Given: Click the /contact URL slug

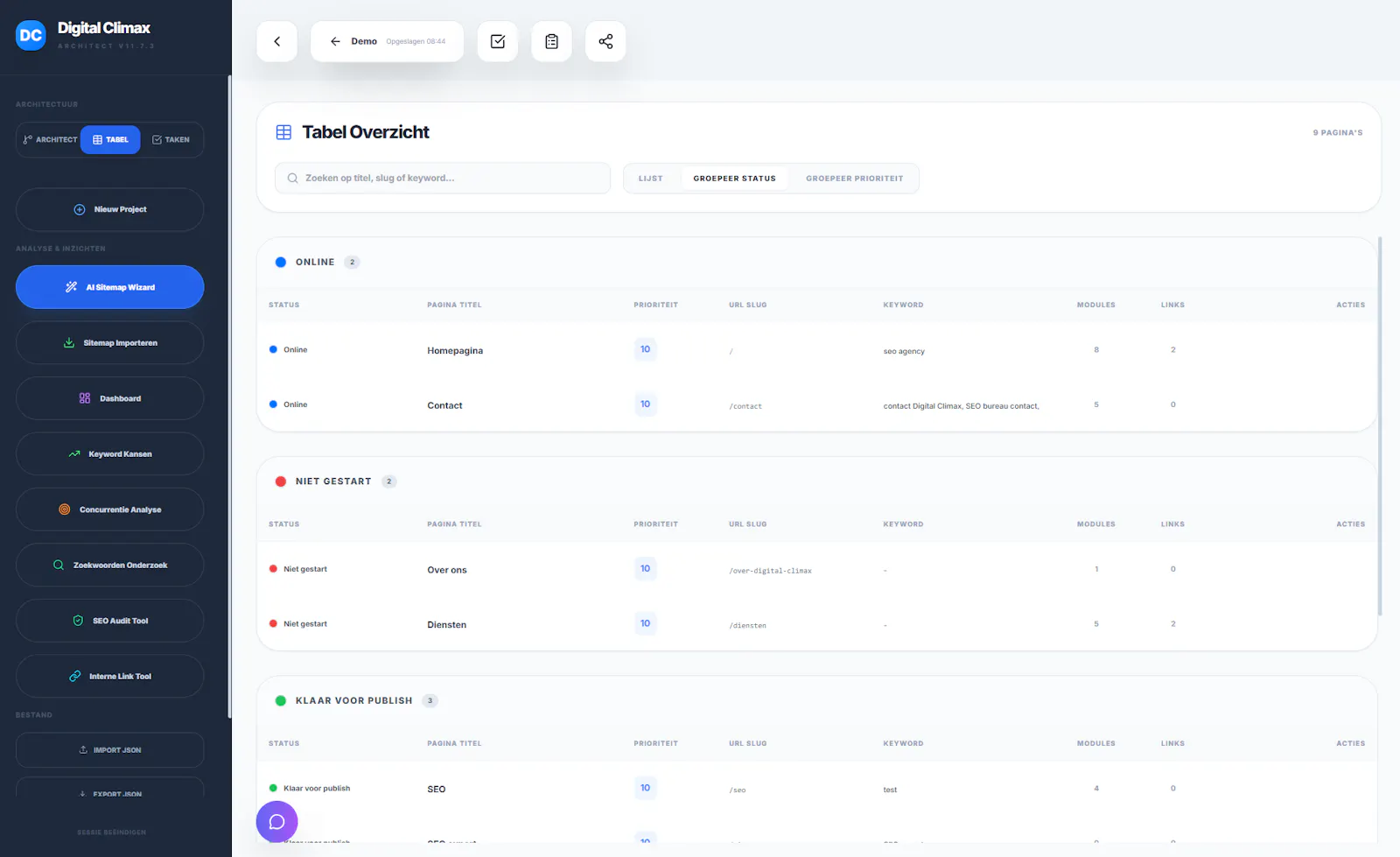Looking at the screenshot, I should [x=745, y=406].
